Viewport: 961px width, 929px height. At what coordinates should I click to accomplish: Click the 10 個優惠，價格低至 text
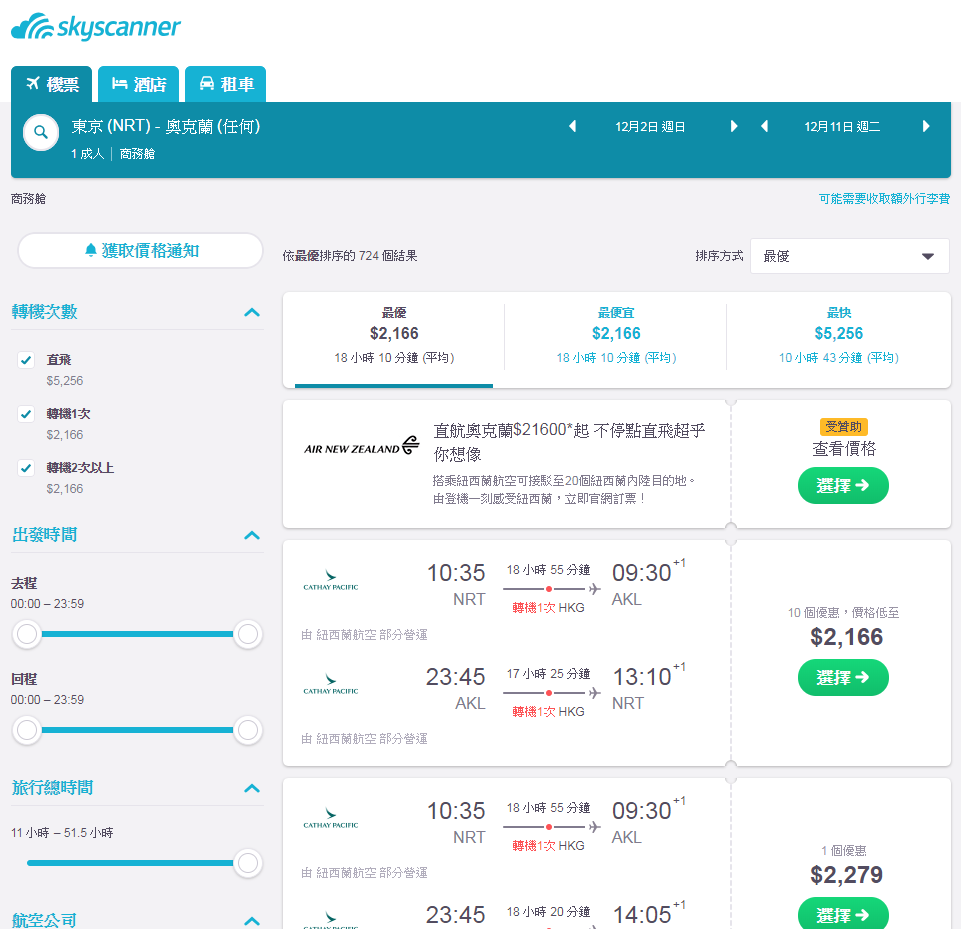(x=843, y=613)
